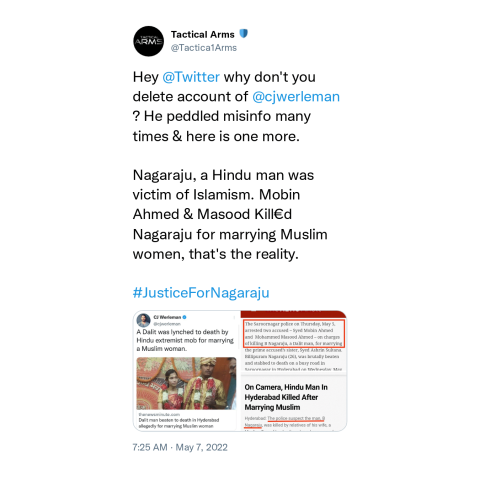Click CJ Werleman's avatar in embedded screenshot
The image size is (480, 480).
click(144, 320)
